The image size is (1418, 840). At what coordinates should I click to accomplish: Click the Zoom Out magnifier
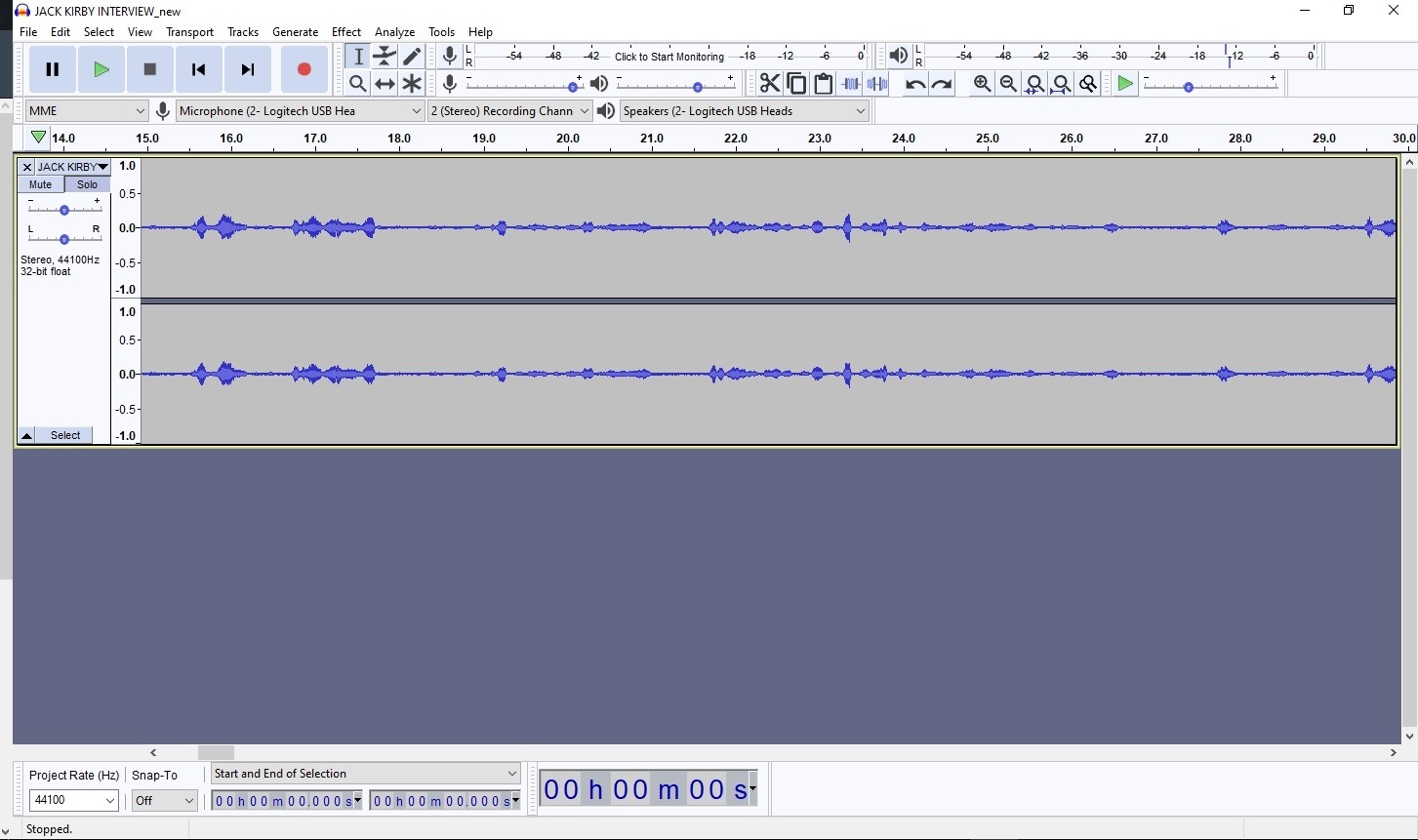click(1008, 84)
